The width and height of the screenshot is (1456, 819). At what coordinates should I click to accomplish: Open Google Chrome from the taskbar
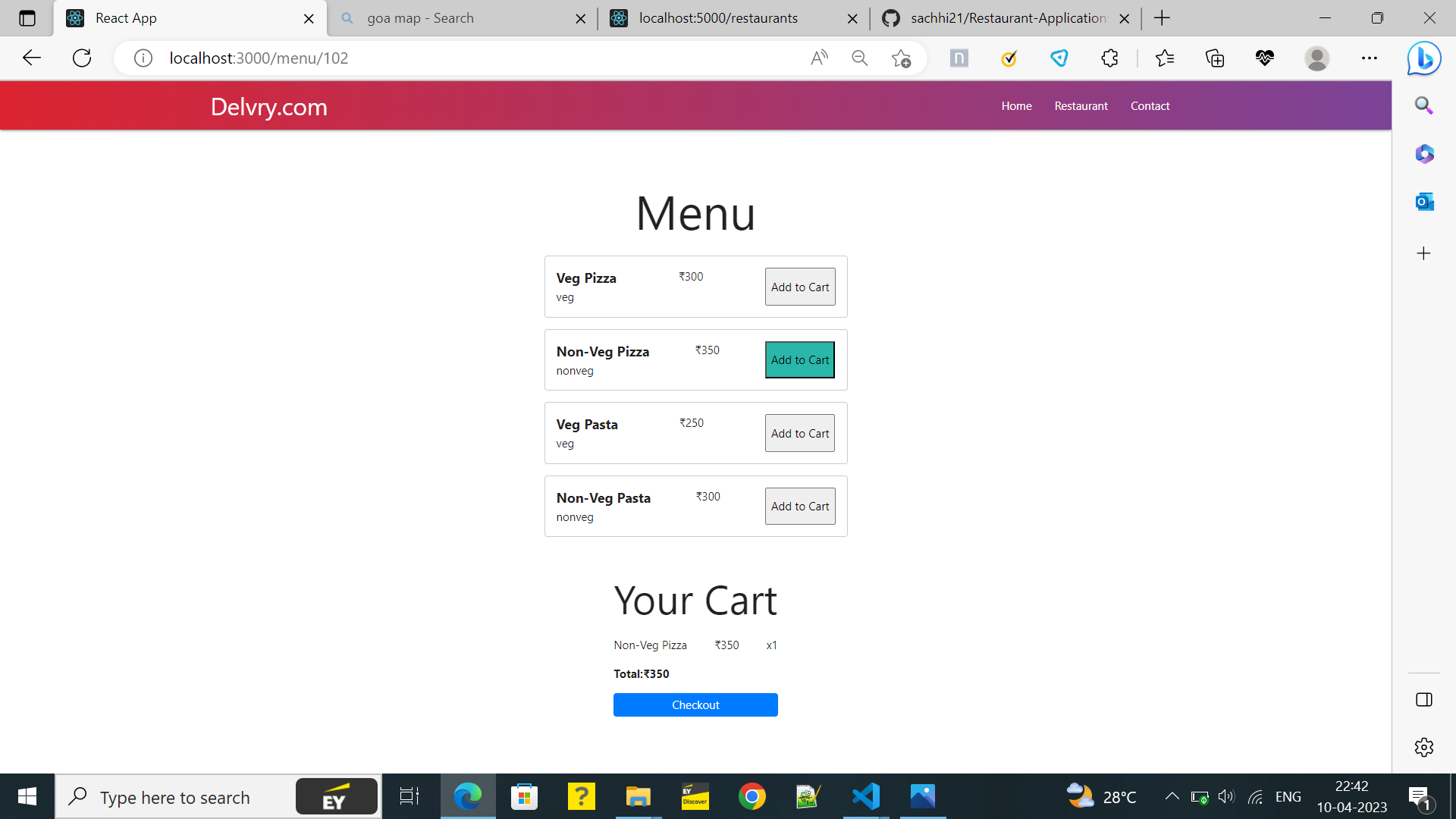click(752, 796)
